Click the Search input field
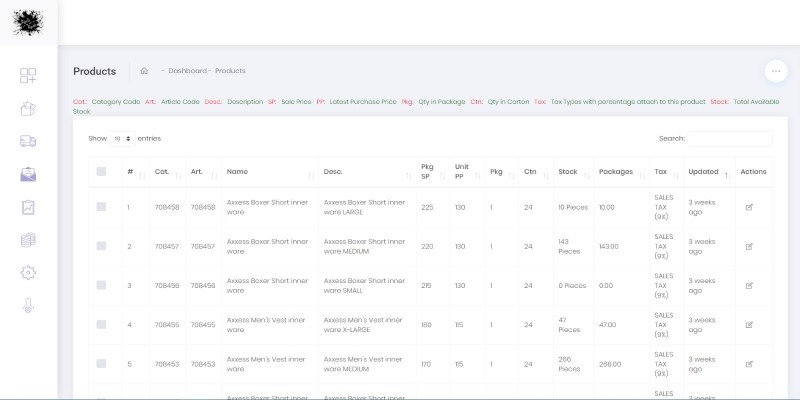The image size is (800, 400). coord(729,139)
